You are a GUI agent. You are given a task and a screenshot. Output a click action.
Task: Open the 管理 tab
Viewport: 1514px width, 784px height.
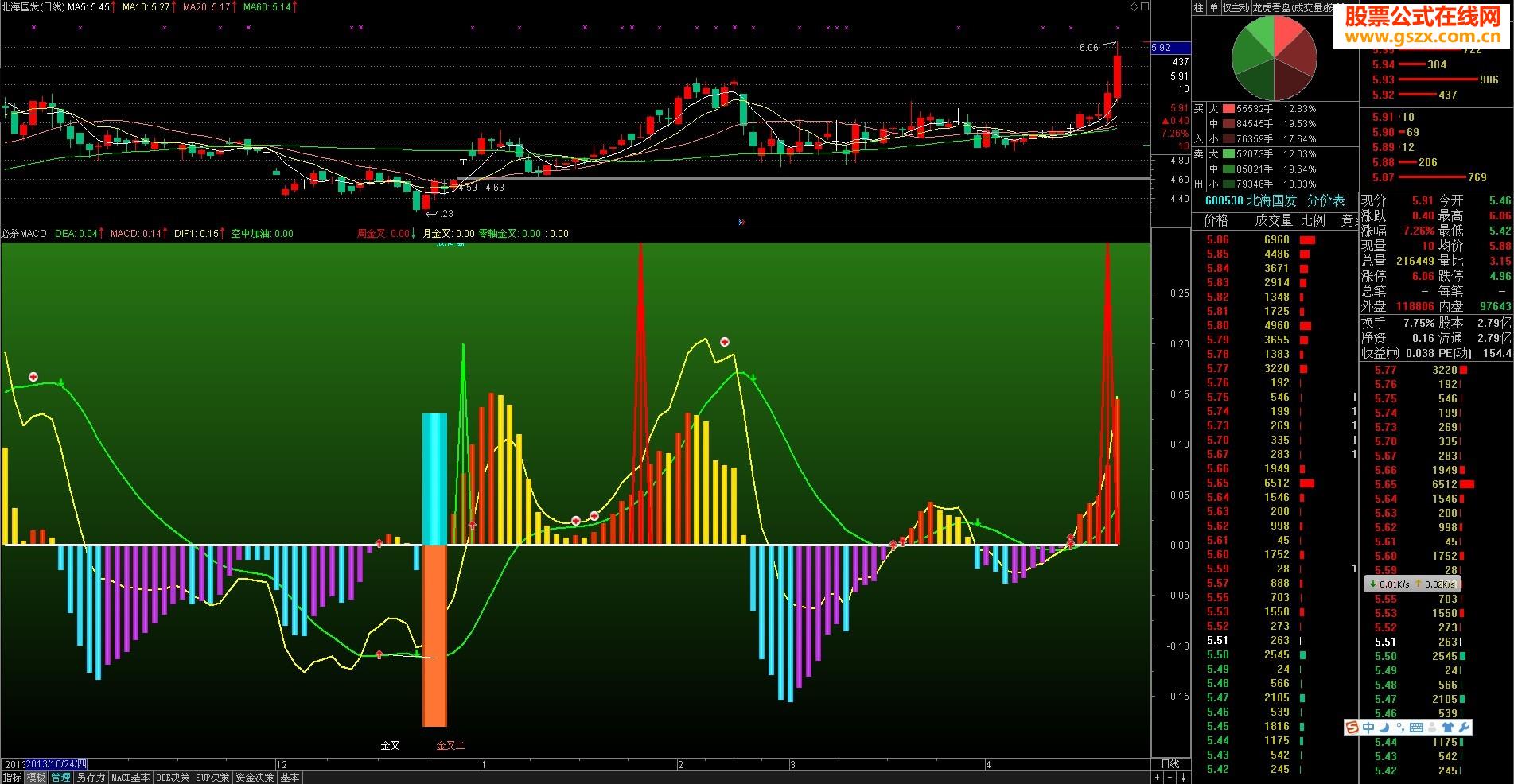(x=60, y=778)
